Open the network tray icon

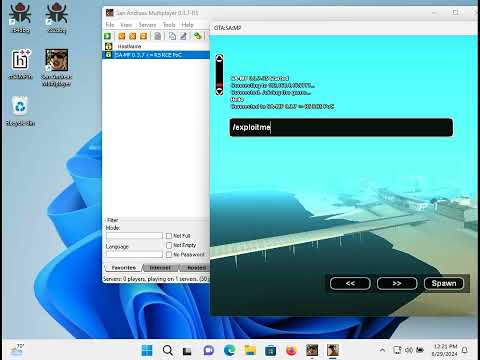(x=397, y=350)
